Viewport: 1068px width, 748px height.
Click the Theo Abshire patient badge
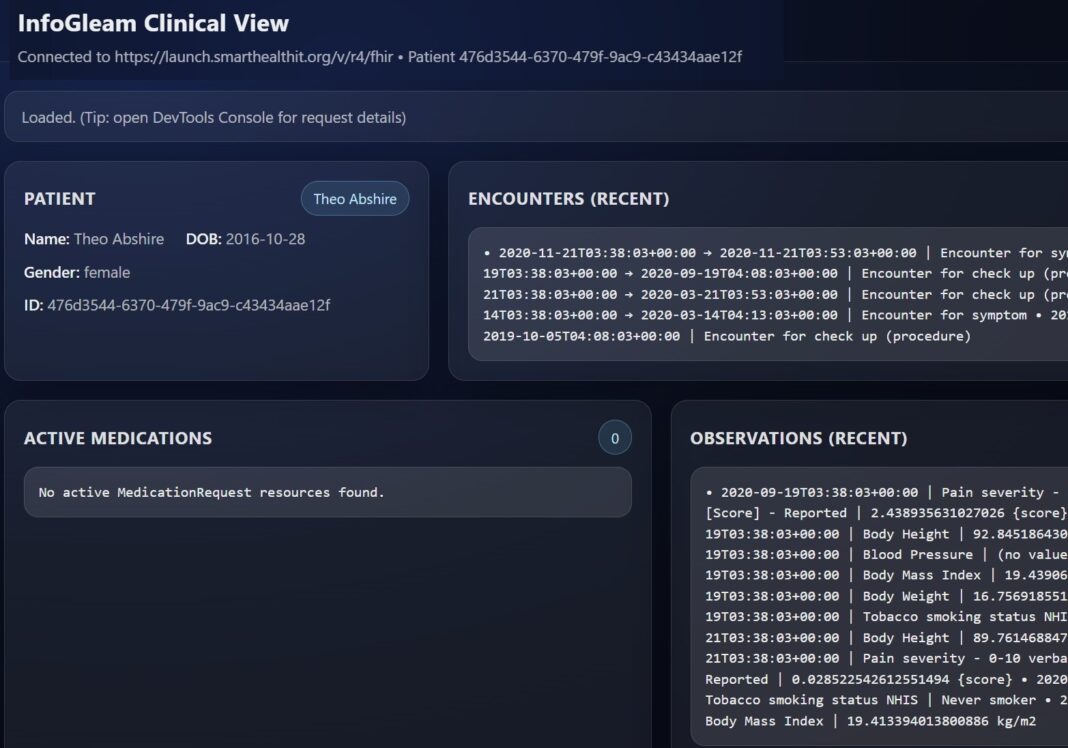click(x=355, y=199)
